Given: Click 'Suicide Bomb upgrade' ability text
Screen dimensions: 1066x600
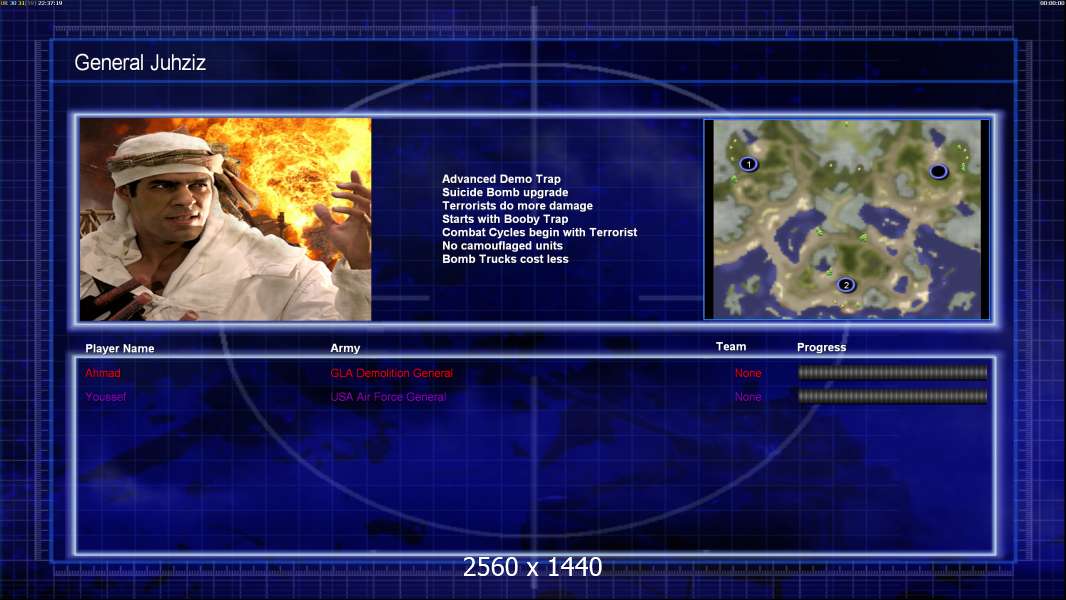Looking at the screenshot, I should tap(505, 192).
